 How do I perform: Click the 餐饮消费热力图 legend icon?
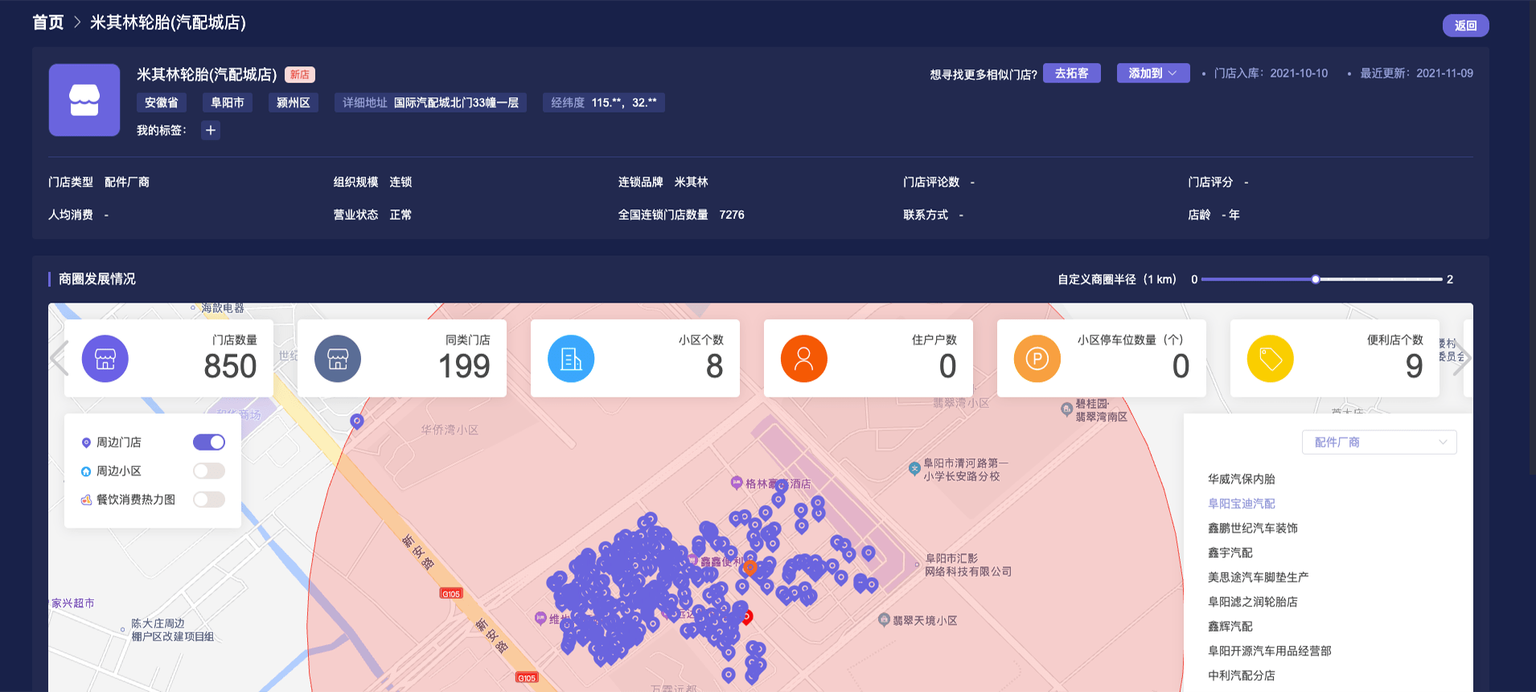tap(86, 499)
